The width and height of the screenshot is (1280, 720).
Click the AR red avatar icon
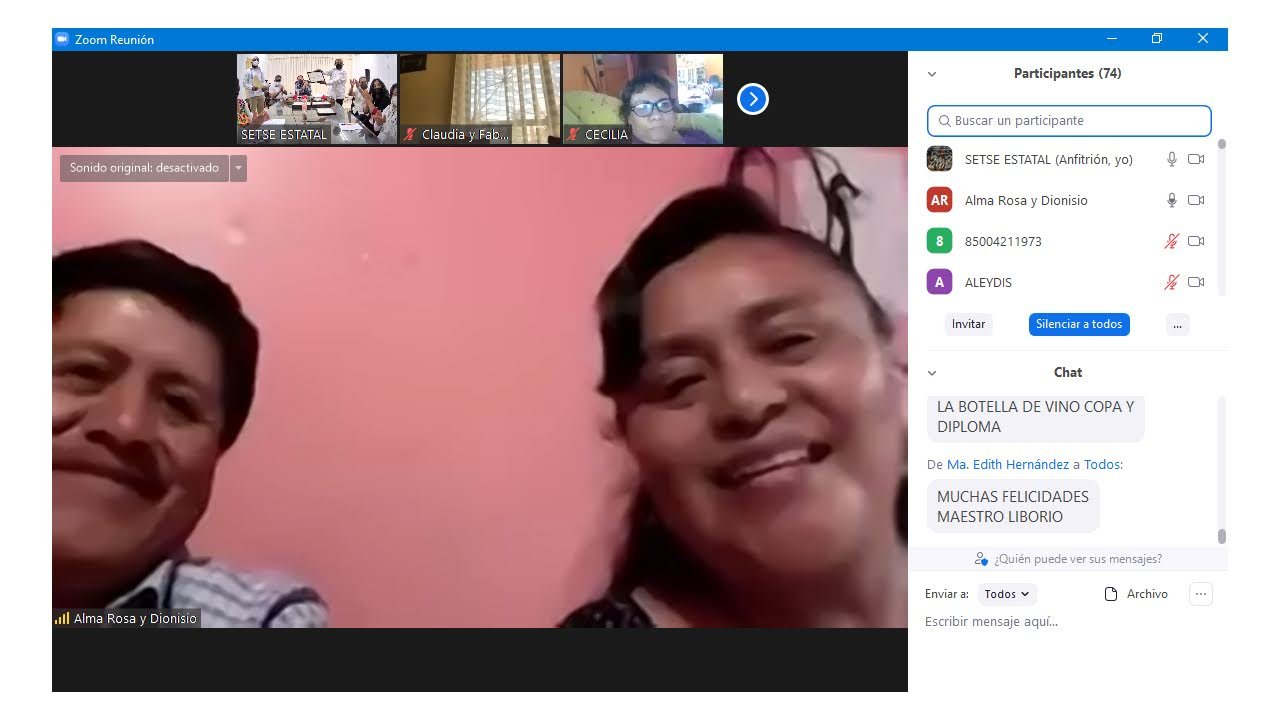(939, 200)
